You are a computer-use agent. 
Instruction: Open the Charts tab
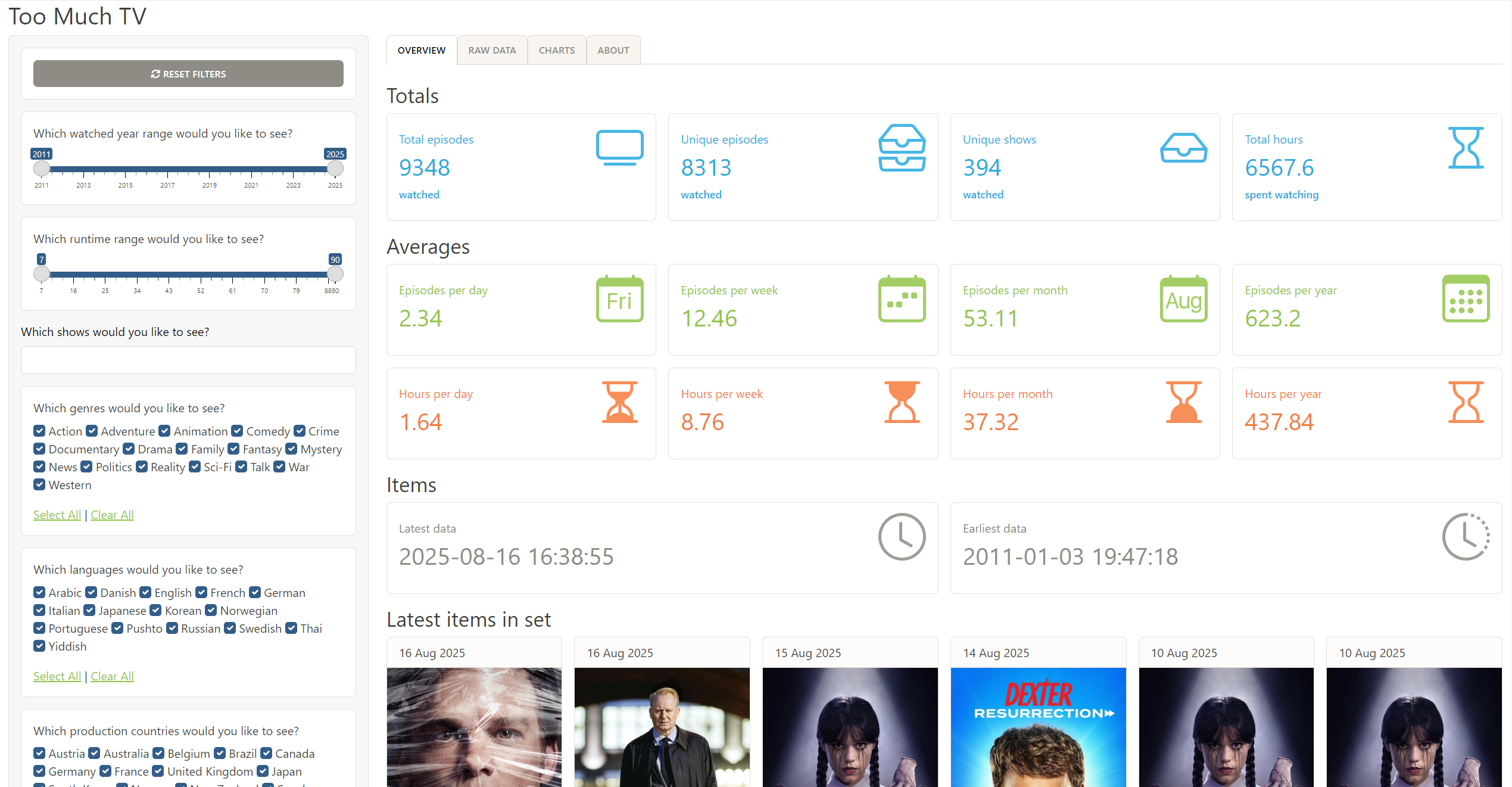(556, 50)
